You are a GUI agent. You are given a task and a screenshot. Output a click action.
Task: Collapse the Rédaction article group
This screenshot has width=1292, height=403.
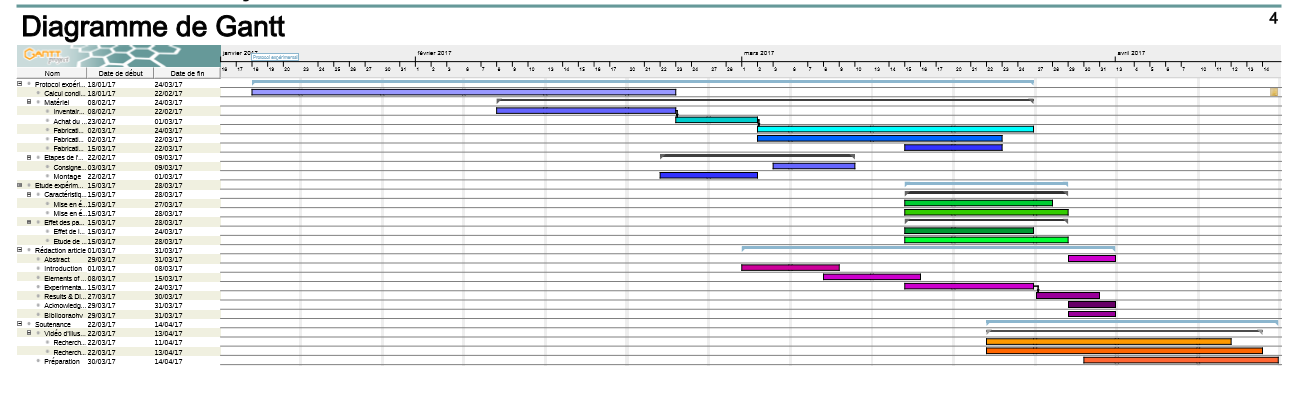point(20,250)
